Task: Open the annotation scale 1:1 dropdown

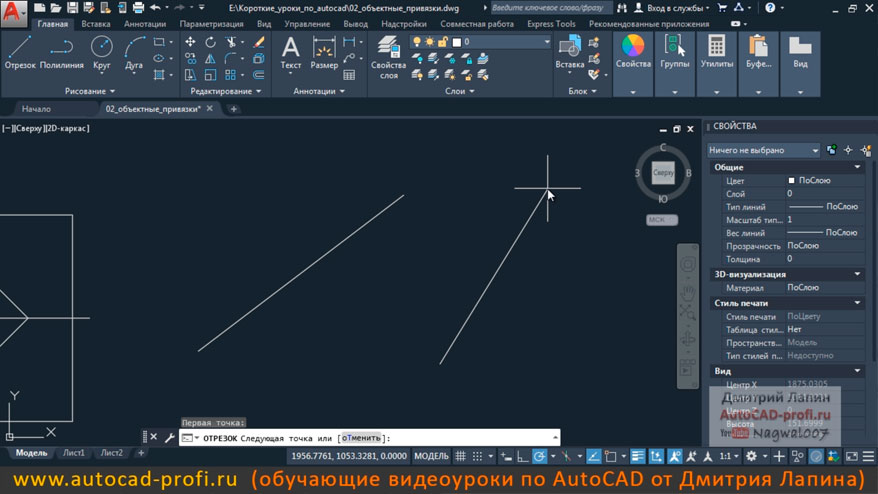Action: (728, 456)
